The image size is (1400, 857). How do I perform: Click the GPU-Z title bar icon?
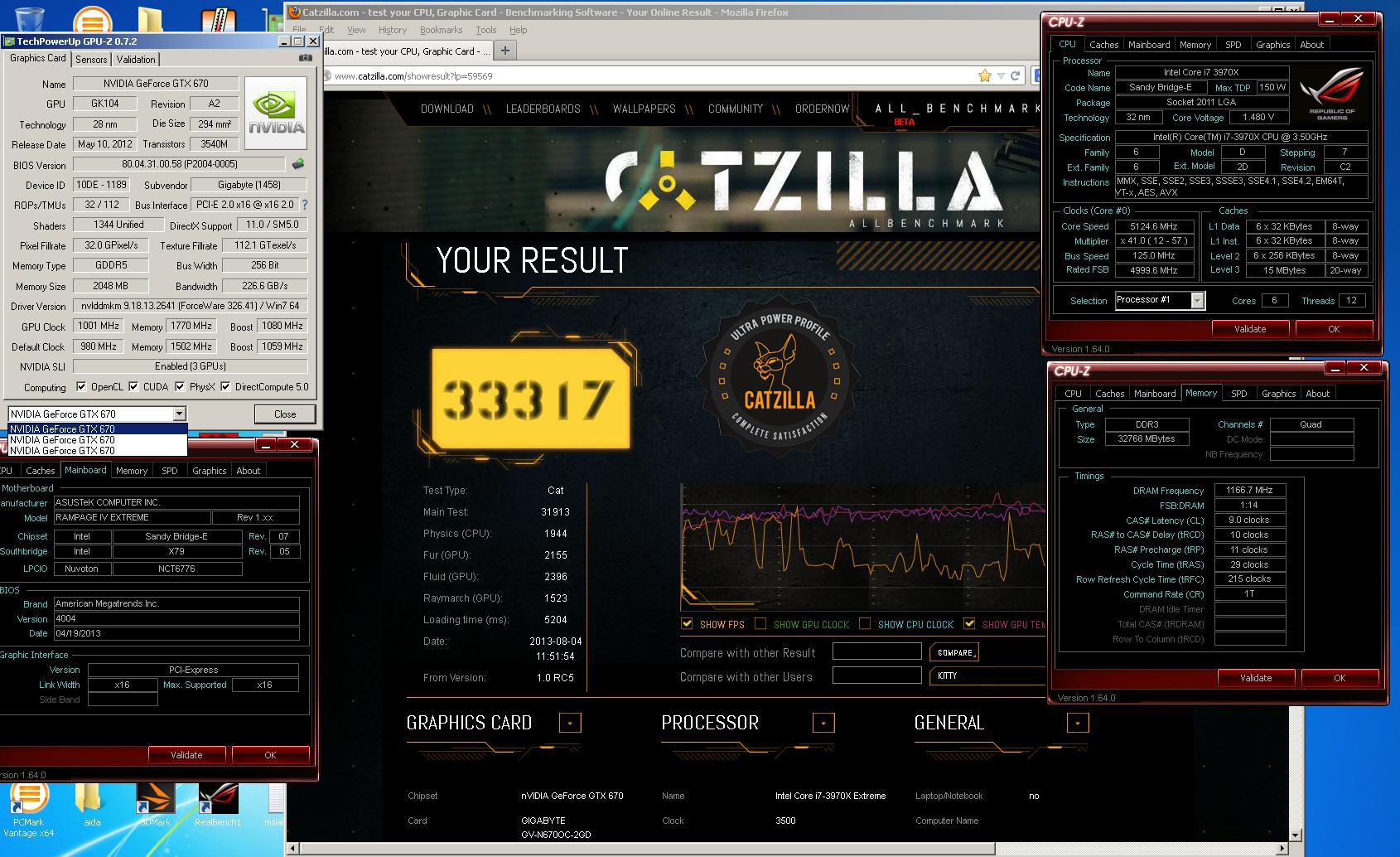(x=8, y=41)
